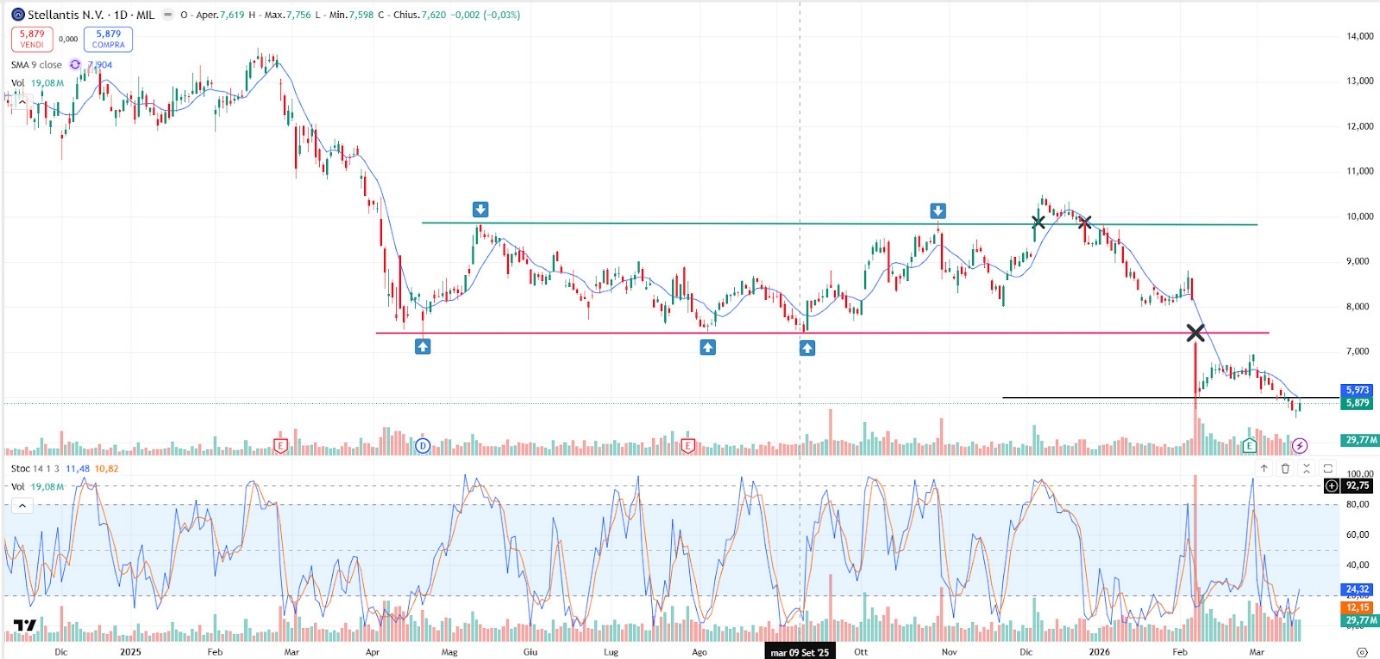Move Stoc pane up with arrow icon

point(1263,468)
